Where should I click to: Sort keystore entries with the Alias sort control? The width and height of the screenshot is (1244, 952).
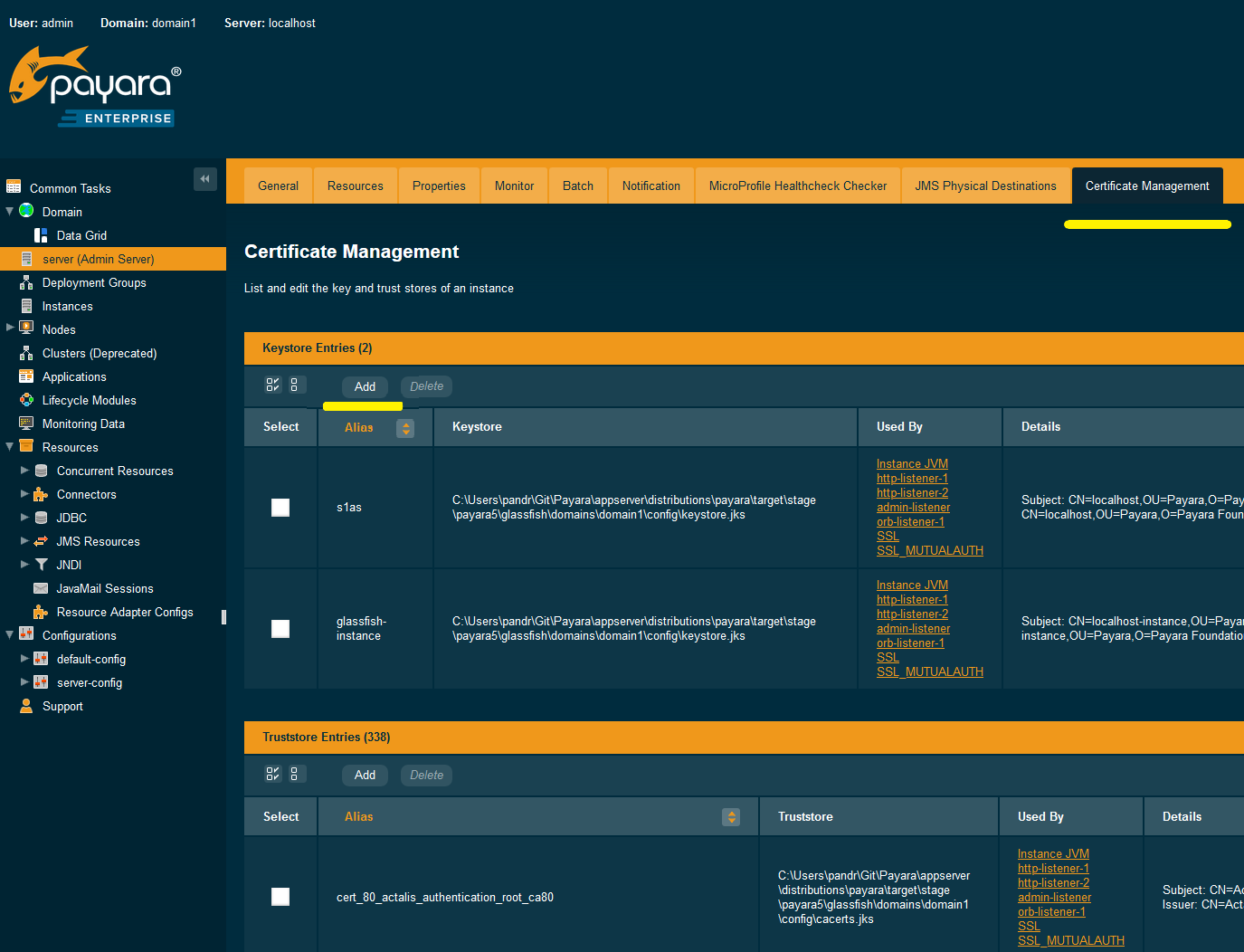pos(405,427)
